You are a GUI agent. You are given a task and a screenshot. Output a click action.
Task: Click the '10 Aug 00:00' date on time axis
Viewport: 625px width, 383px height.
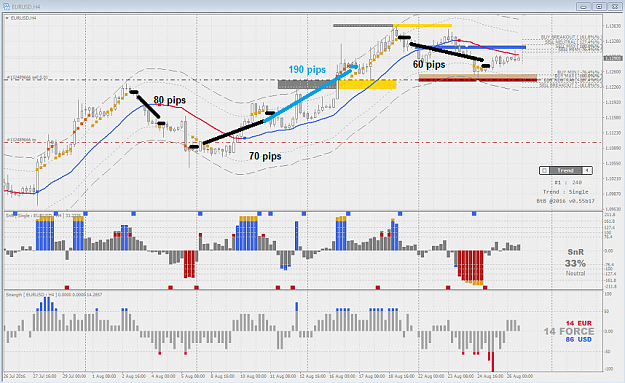pyautogui.click(x=253, y=376)
